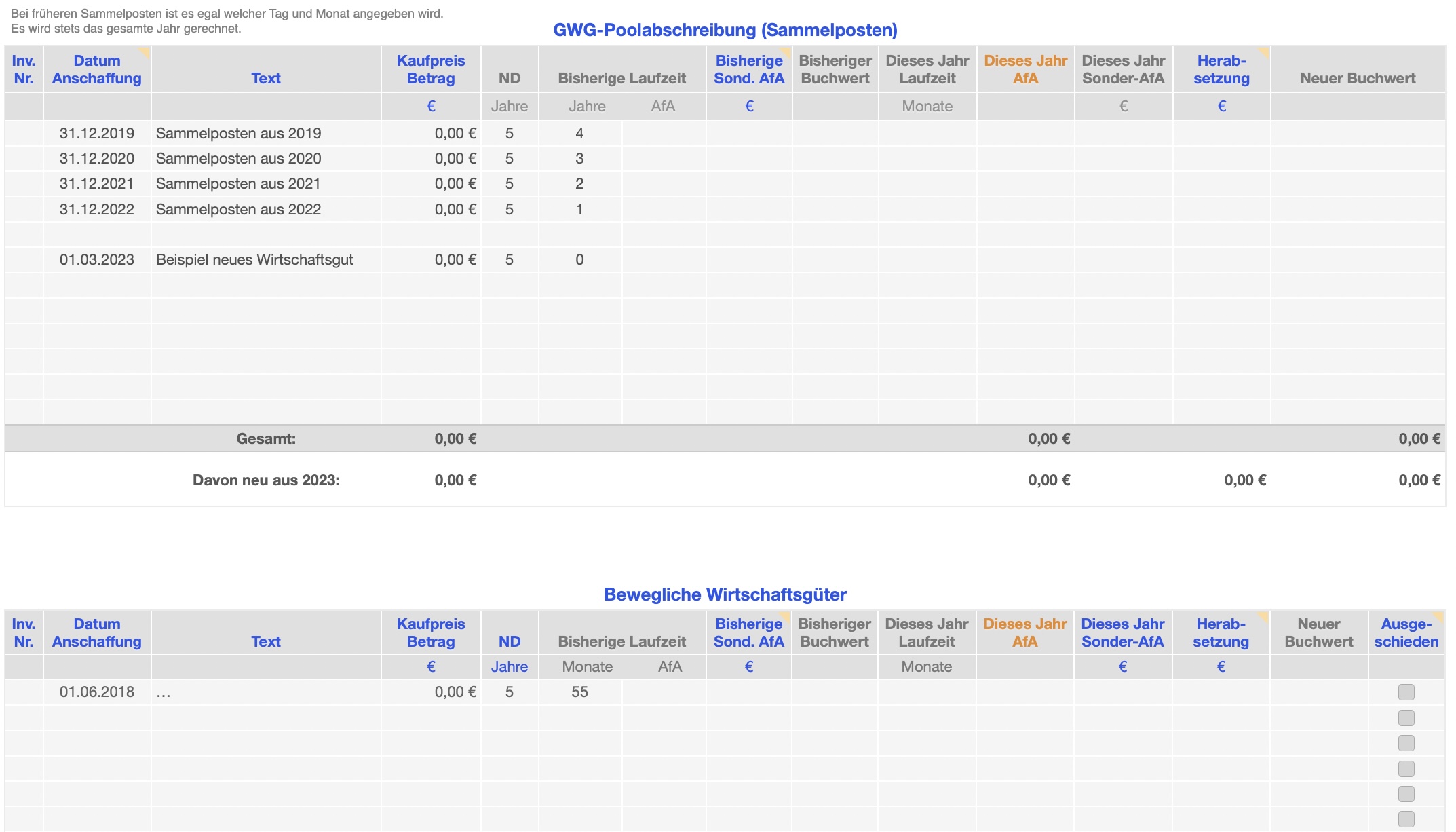Select text cell Beispiel neues Wirtschaftsgut
Screen dimensions: 1456x832
tap(254, 260)
